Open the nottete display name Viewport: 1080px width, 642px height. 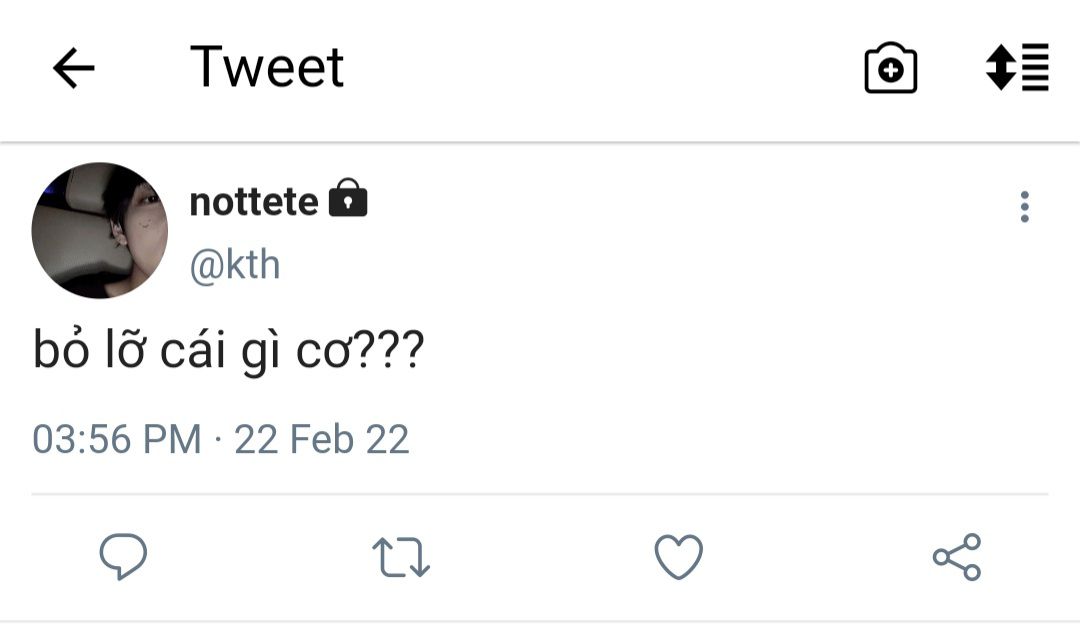[254, 202]
